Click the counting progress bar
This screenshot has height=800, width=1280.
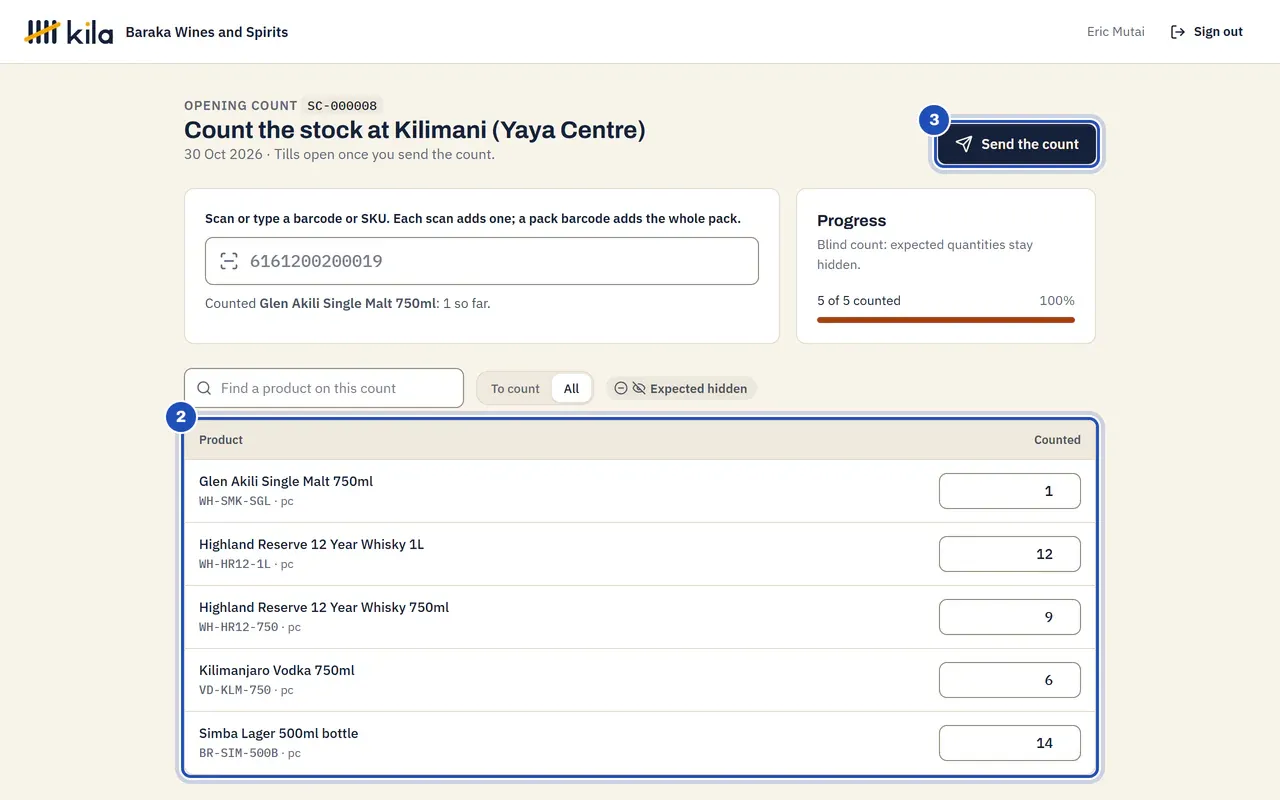(x=946, y=320)
